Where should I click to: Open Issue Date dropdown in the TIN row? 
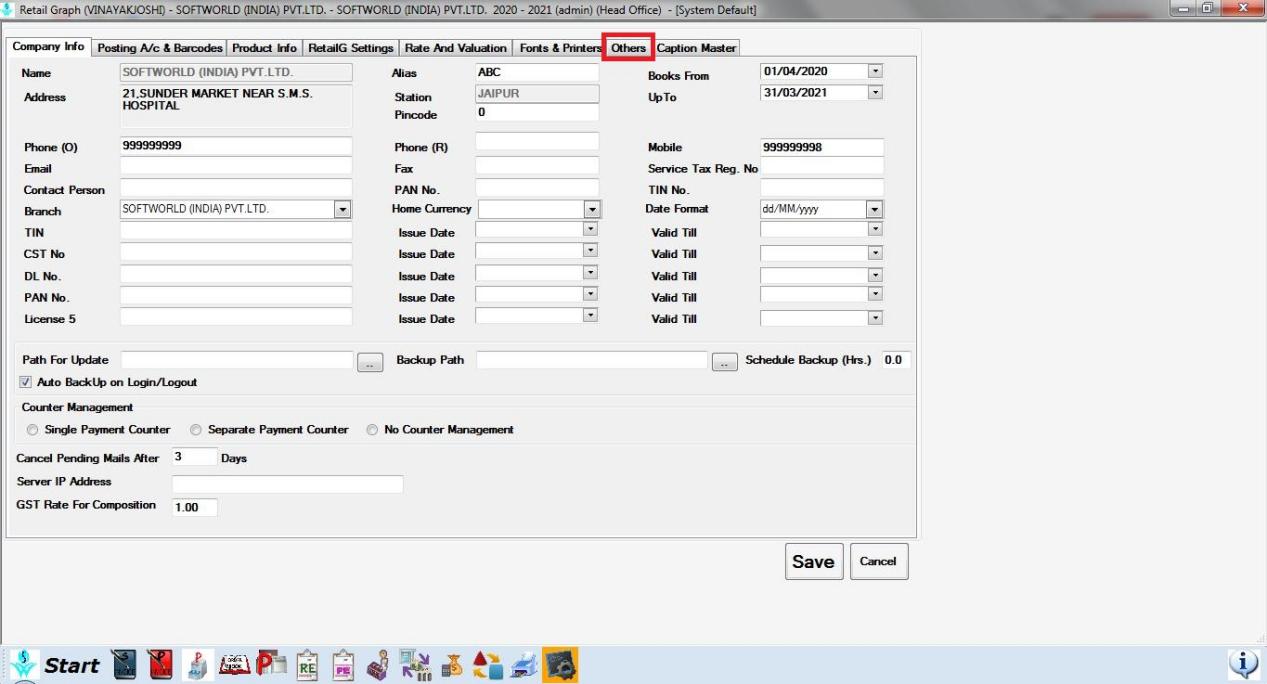pyautogui.click(x=590, y=230)
